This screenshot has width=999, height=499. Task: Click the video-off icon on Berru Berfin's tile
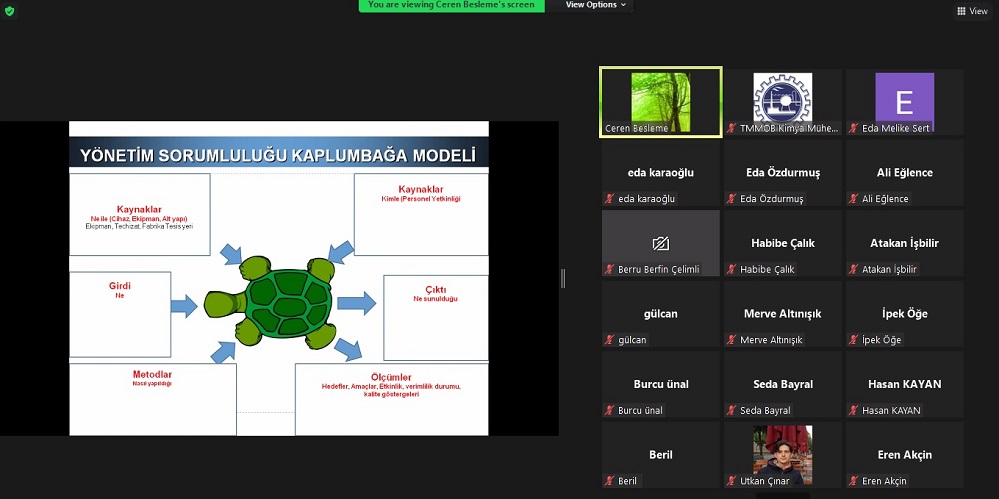point(660,243)
